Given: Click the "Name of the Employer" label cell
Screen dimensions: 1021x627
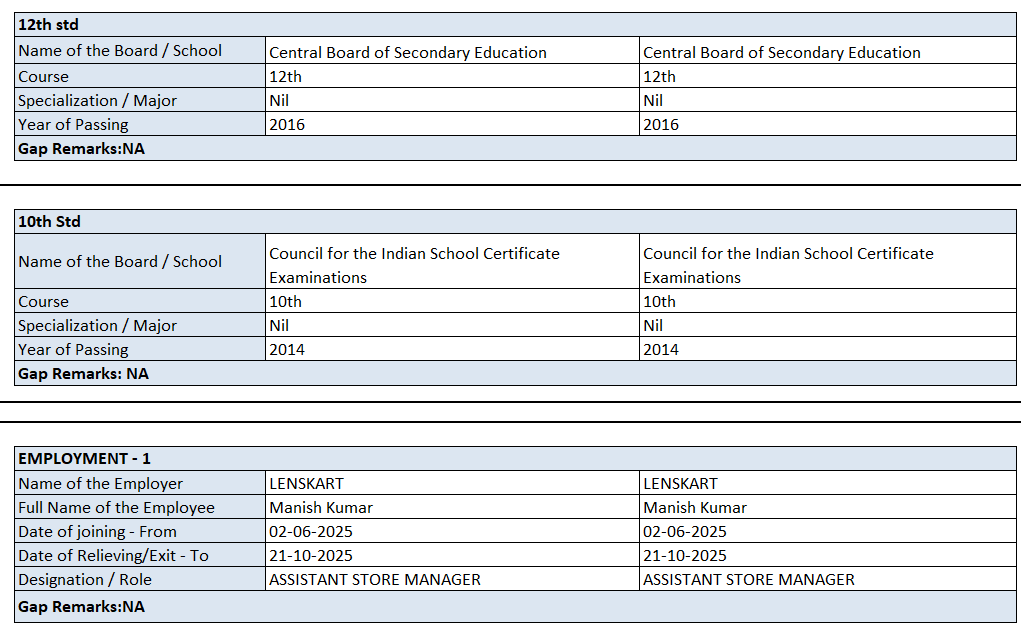Looking at the screenshot, I should [x=100, y=484].
